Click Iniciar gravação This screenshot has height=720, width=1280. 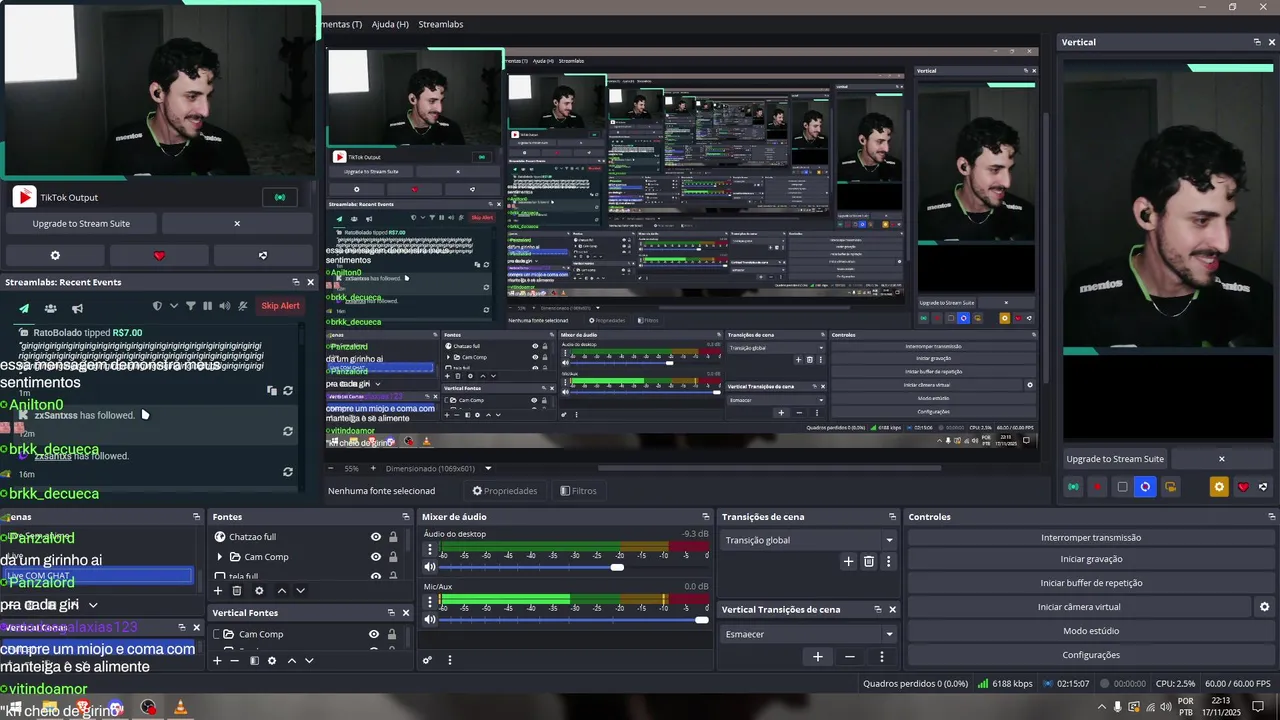(x=1091, y=559)
